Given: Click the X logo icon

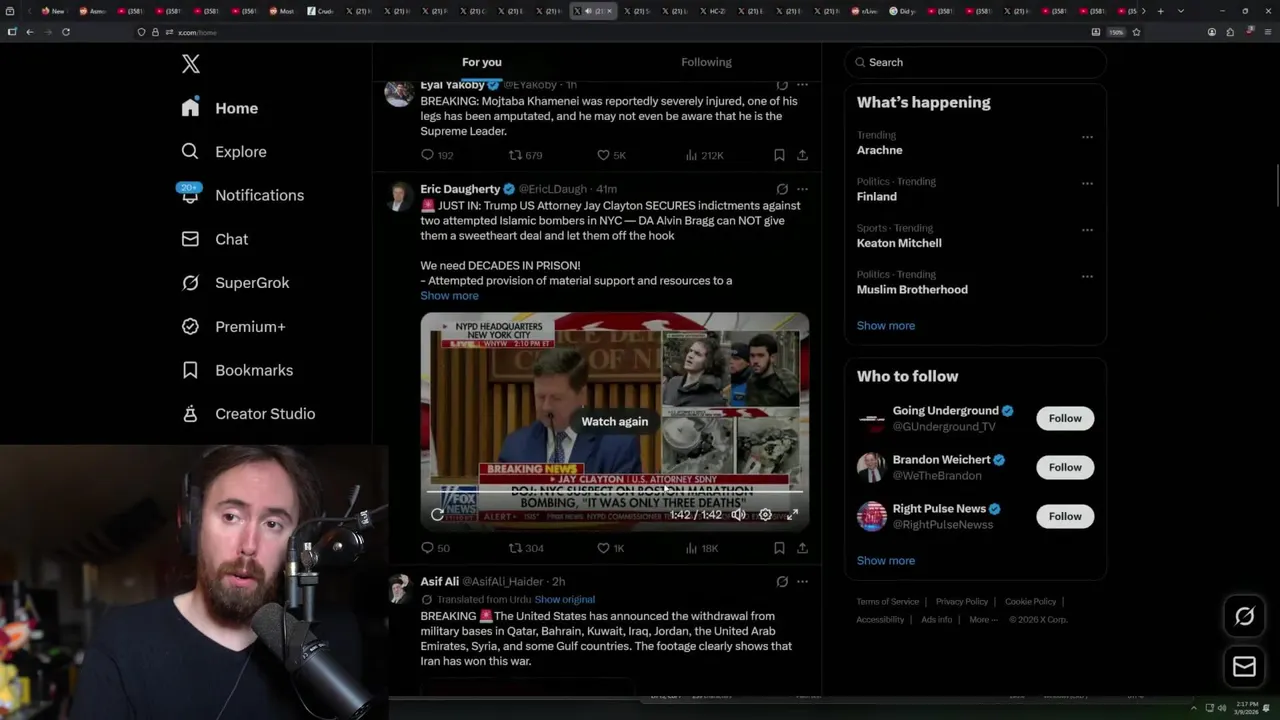Looking at the screenshot, I should click(x=191, y=64).
